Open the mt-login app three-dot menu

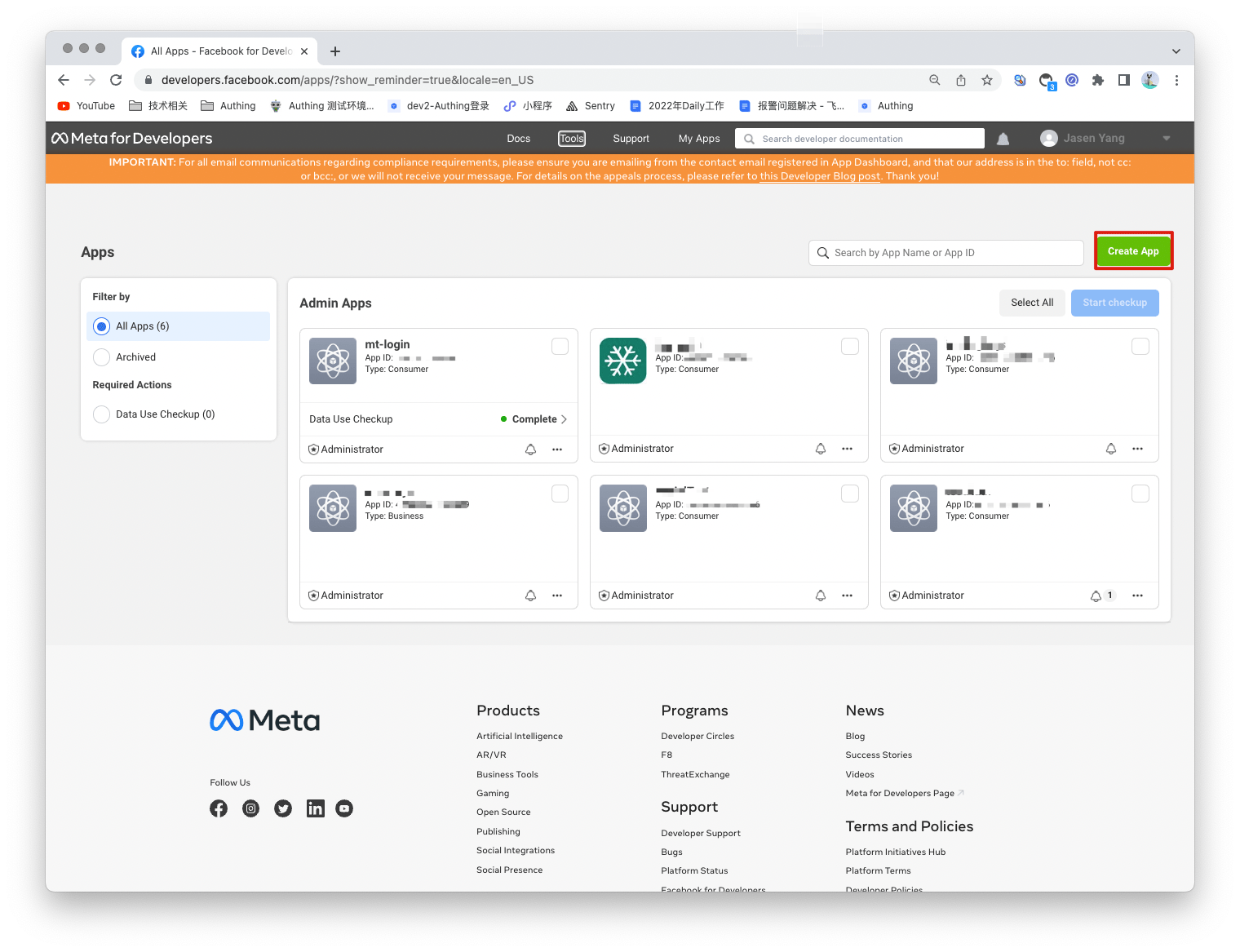tap(557, 449)
